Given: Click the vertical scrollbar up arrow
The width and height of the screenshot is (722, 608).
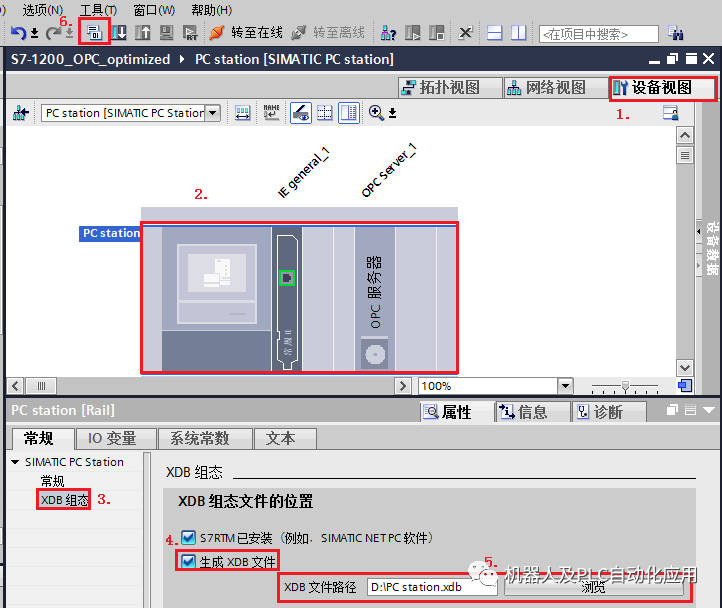Looking at the screenshot, I should 685,135.
